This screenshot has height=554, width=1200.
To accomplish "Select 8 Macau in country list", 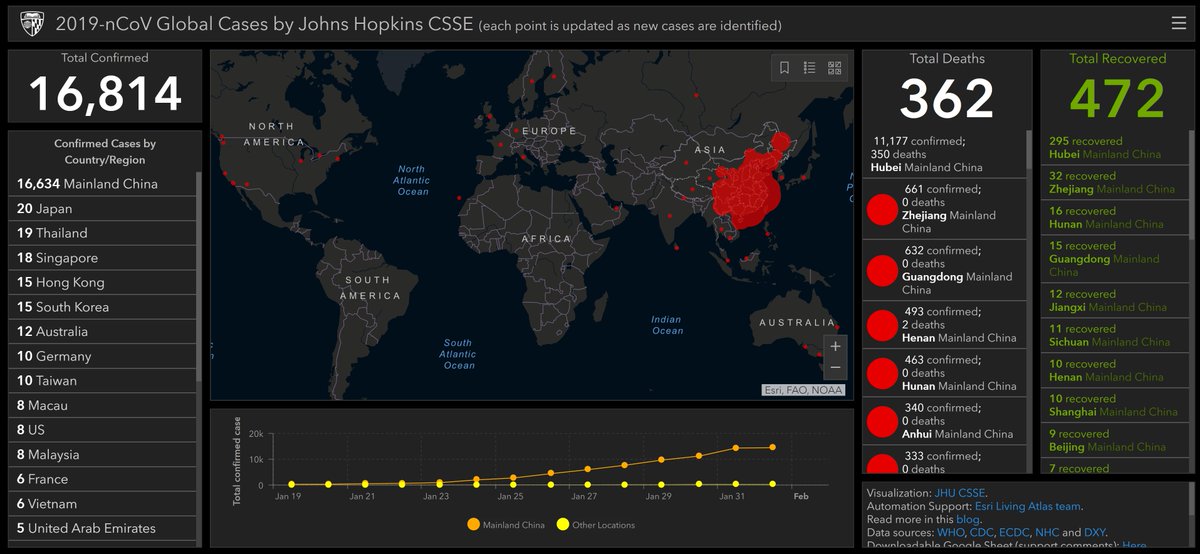I will [101, 405].
